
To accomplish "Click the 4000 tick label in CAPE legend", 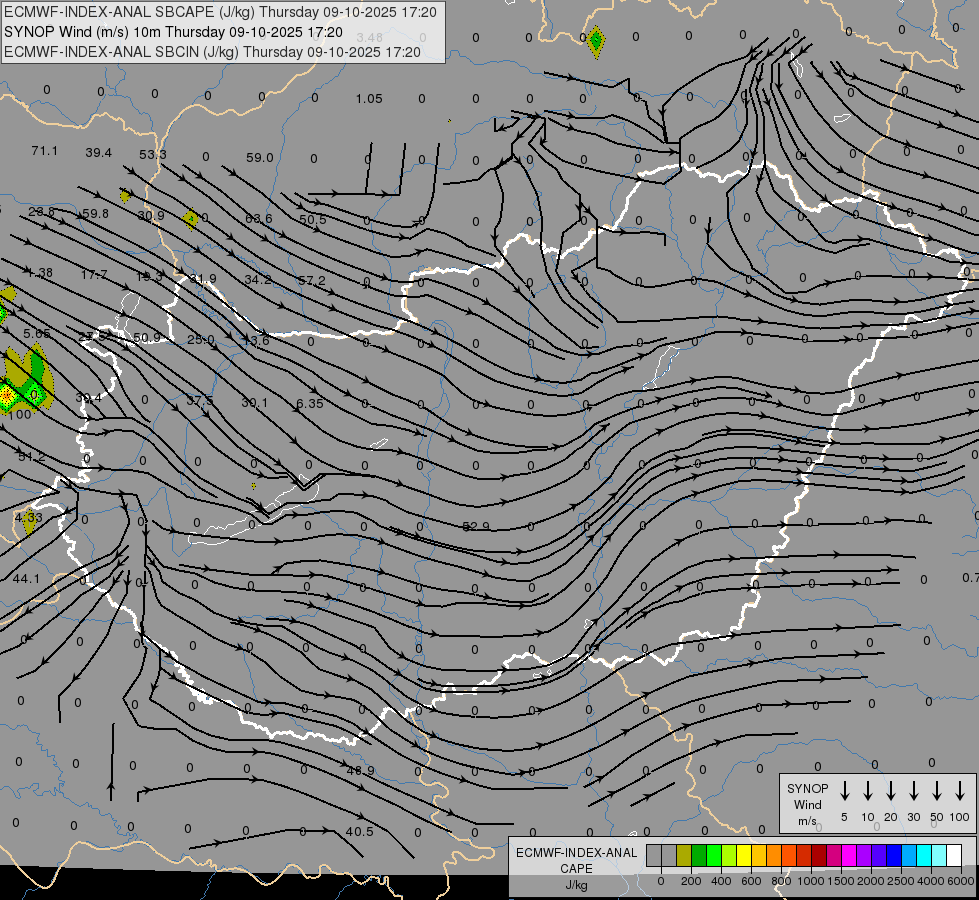I will tap(931, 881).
